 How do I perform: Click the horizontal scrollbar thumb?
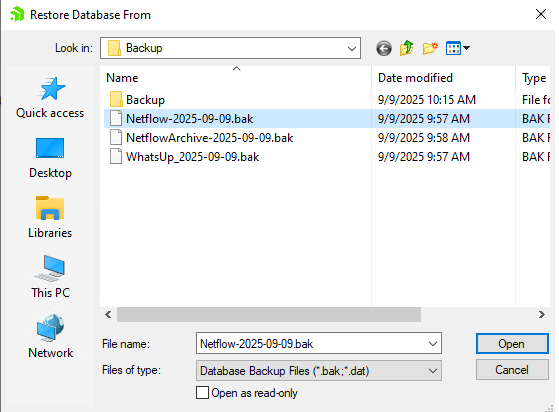click(269, 314)
